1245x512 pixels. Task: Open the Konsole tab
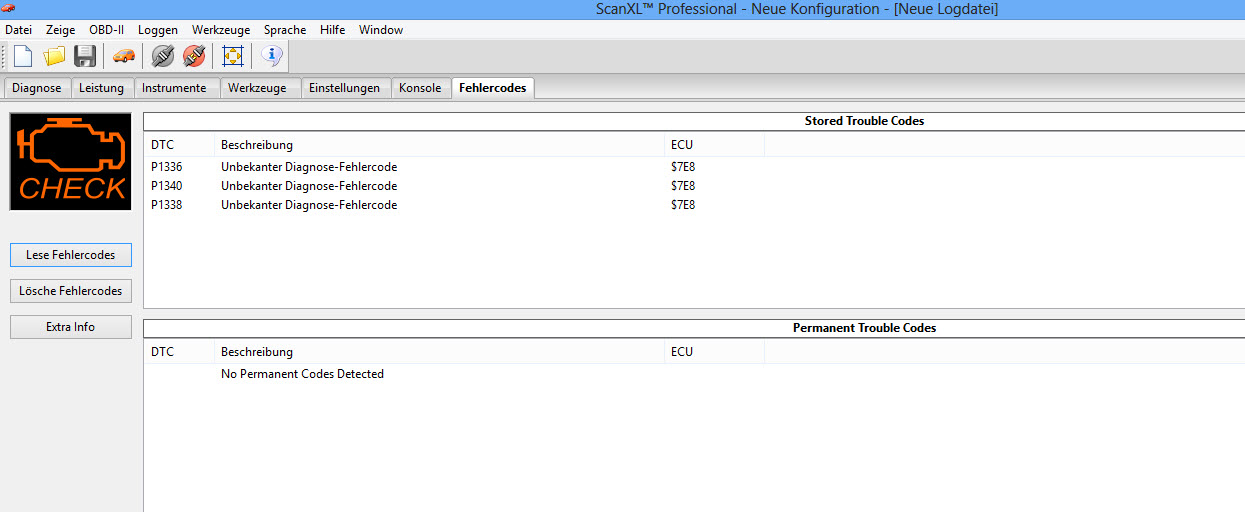(420, 88)
